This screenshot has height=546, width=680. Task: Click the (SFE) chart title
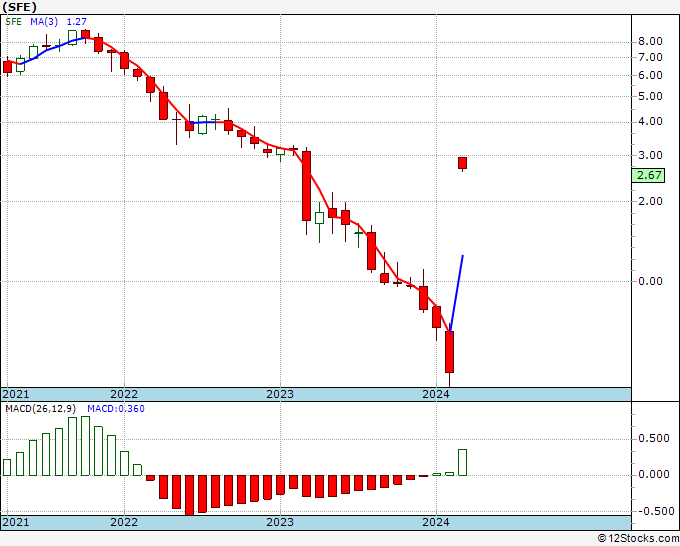click(19, 7)
